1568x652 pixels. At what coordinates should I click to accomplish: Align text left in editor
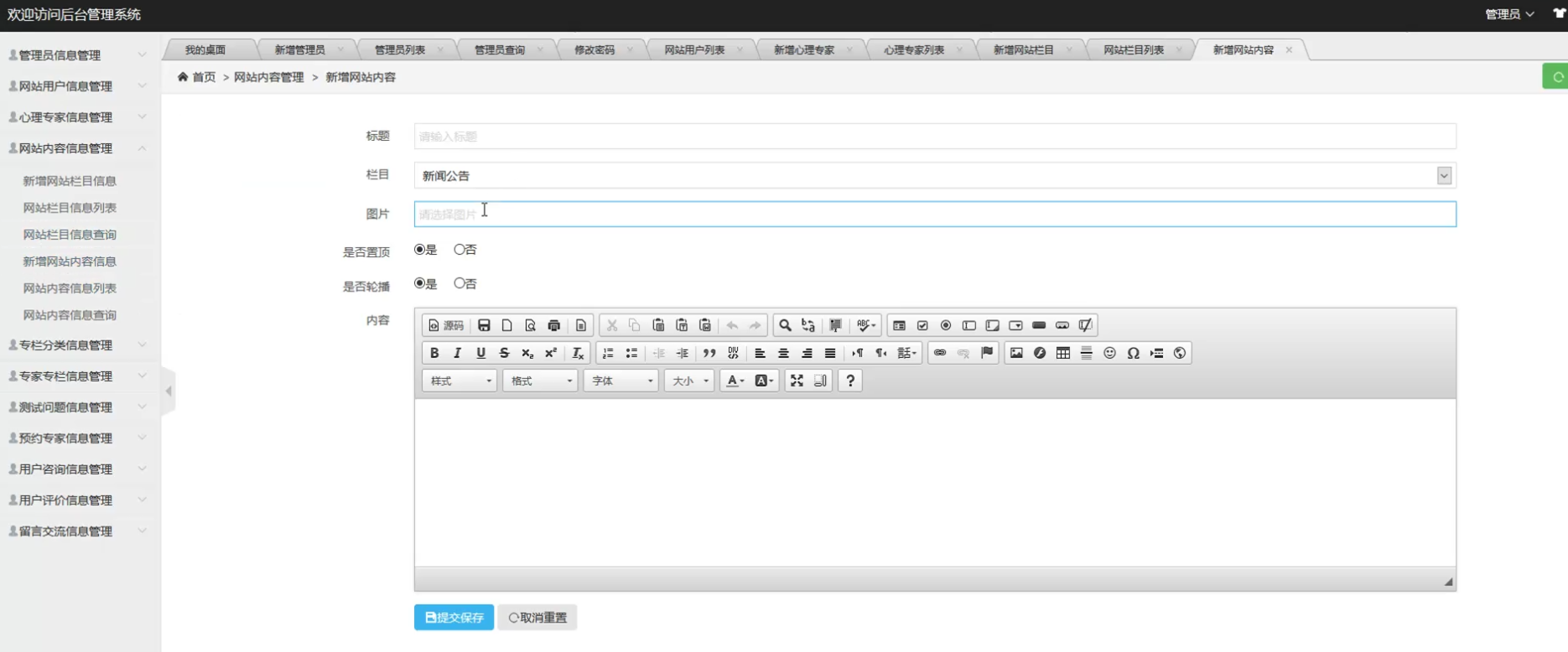[x=760, y=353]
